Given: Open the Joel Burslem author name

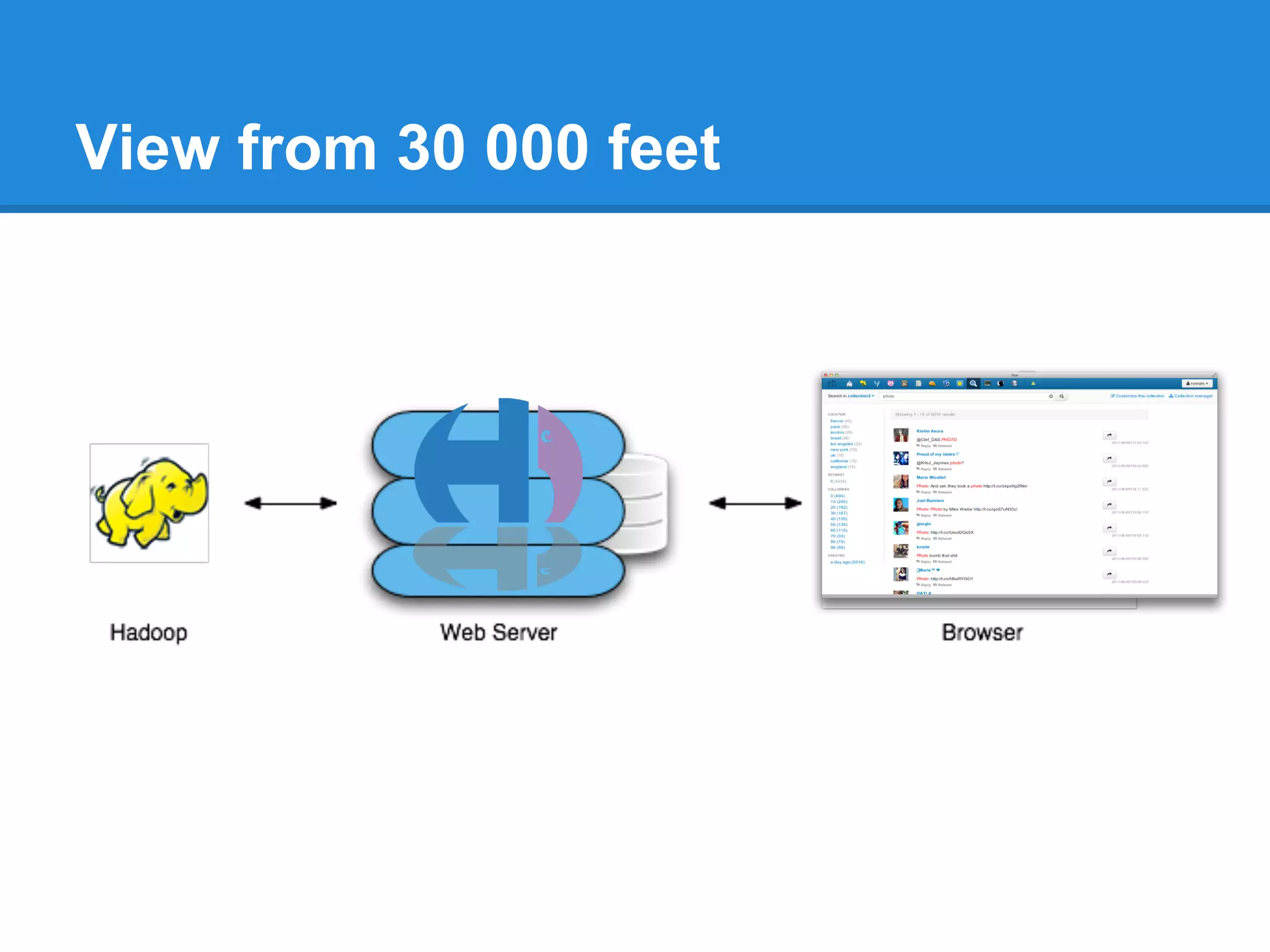Looking at the screenshot, I should click(x=930, y=501).
